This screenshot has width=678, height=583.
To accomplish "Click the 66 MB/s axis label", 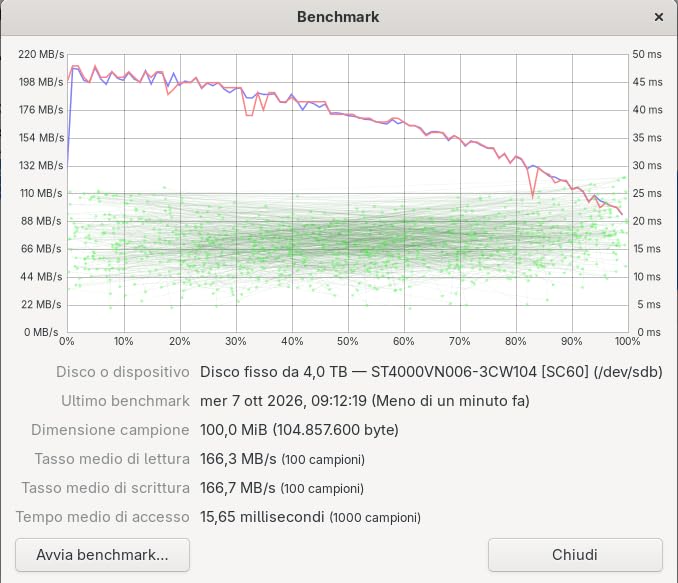I will pos(41,249).
